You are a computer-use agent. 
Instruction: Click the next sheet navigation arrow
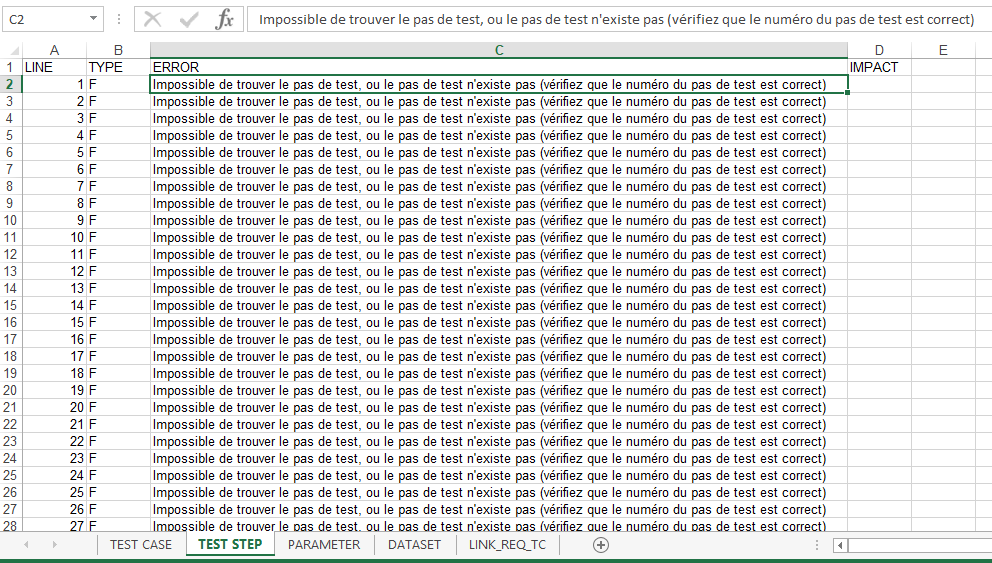(54, 545)
